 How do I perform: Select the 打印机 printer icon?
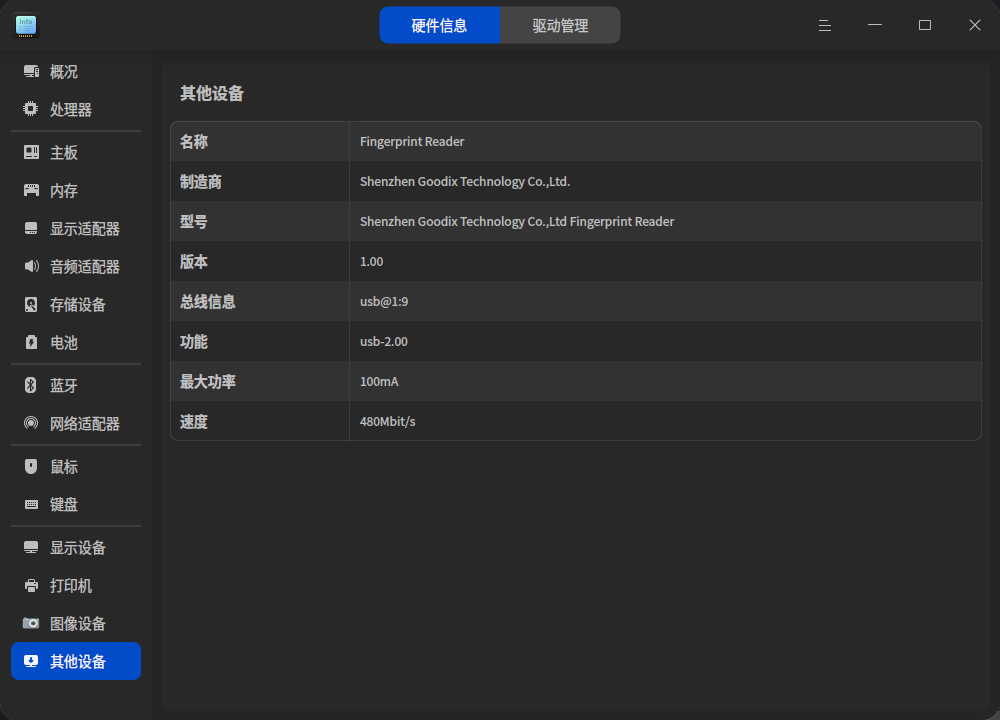[x=31, y=585]
